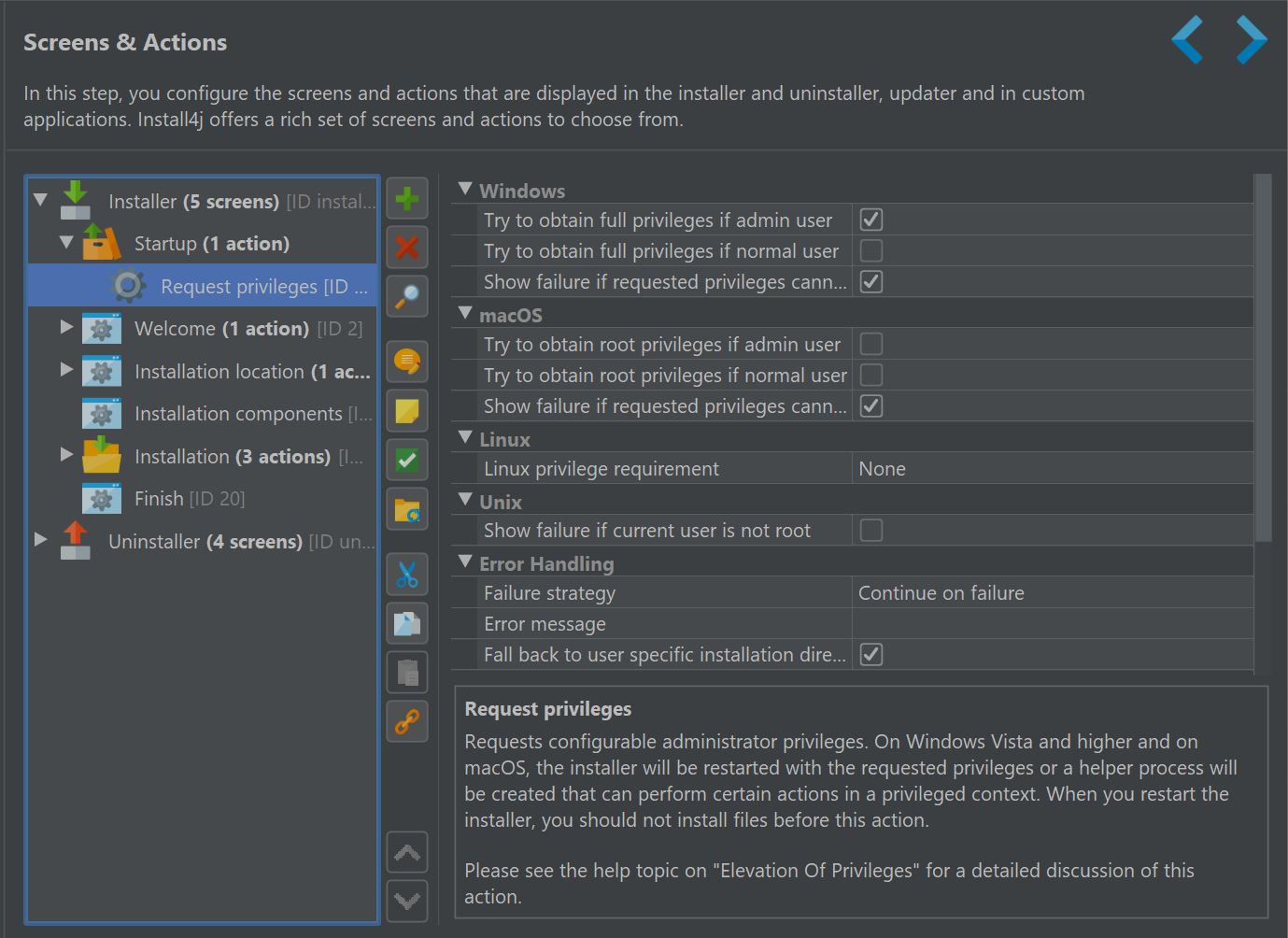Collapse the Installer tree node

[x=40, y=200]
